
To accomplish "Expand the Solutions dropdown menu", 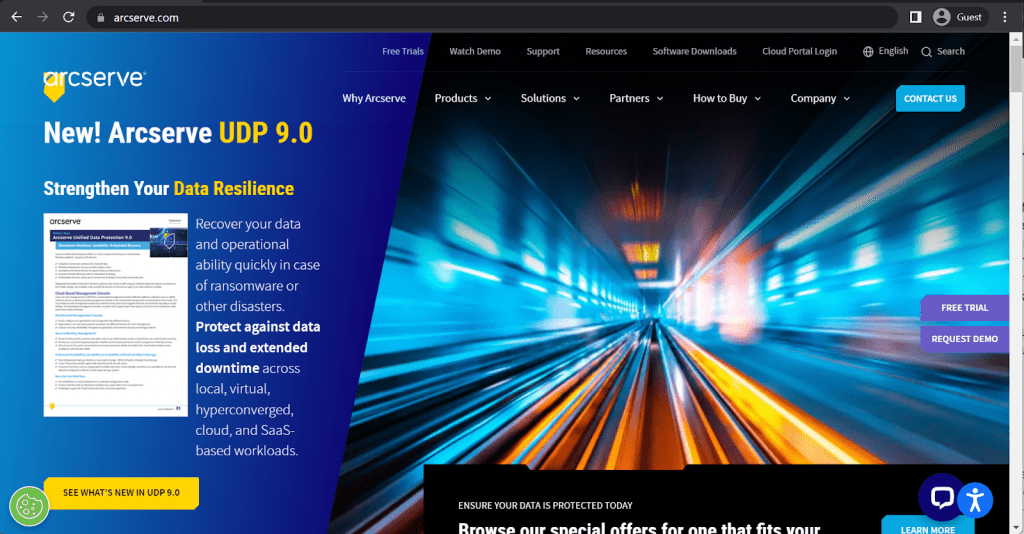I will point(549,98).
